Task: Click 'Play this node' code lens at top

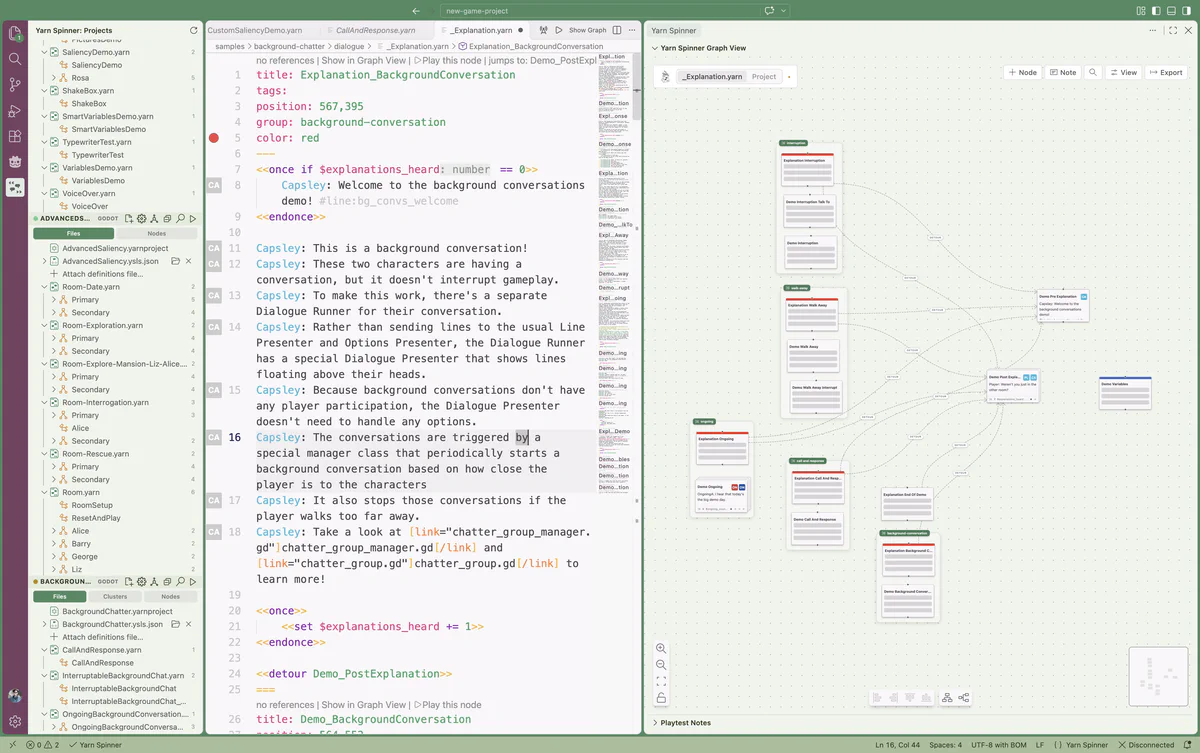Action: click(x=449, y=60)
